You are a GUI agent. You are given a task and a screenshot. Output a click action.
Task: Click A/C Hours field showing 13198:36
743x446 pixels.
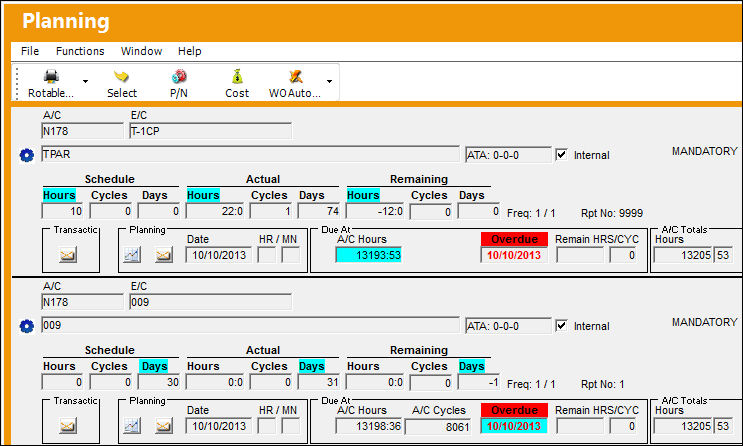(369, 427)
